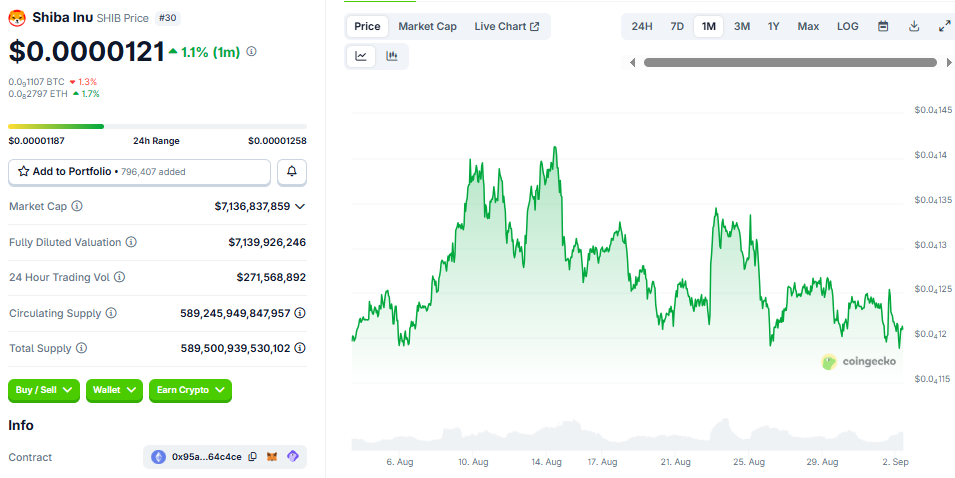Click the price alert bell icon
The image size is (955, 478).
(292, 172)
